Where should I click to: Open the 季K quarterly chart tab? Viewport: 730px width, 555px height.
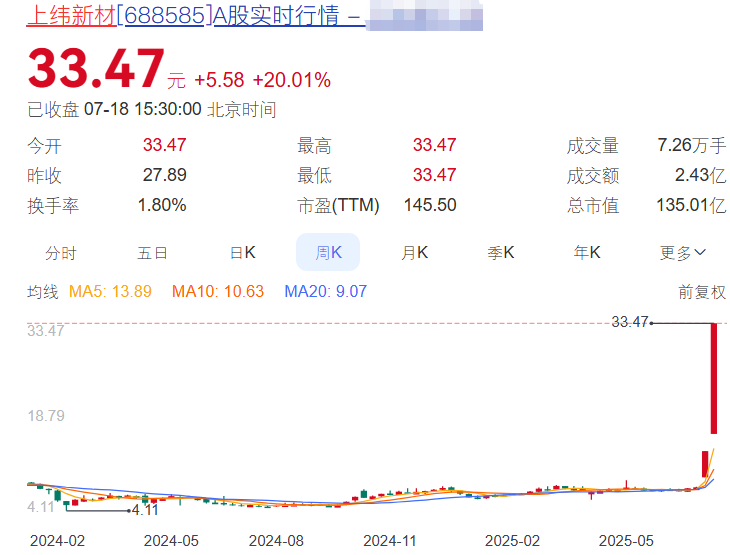500,253
